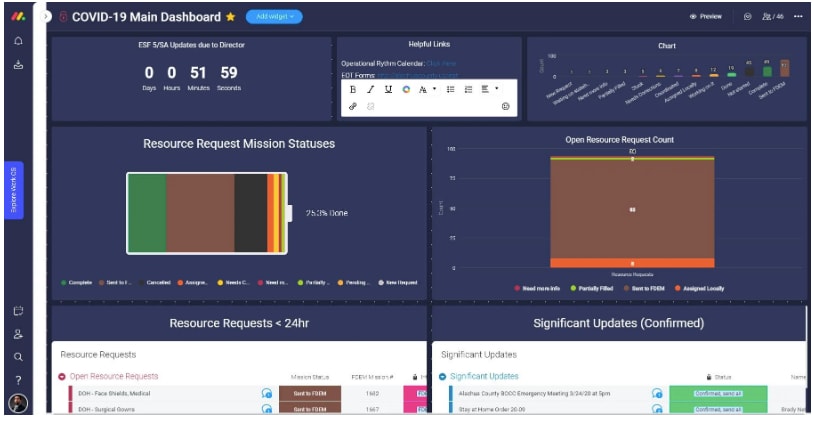
Task: Click the black Cancelled battery segment
Action: pos(251,213)
